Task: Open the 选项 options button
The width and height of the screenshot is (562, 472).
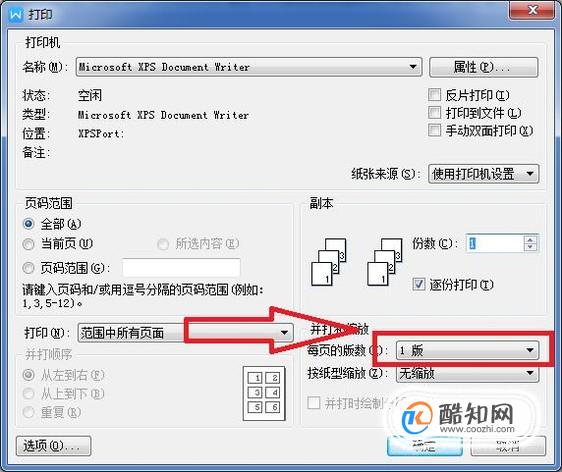Action: tap(53, 445)
